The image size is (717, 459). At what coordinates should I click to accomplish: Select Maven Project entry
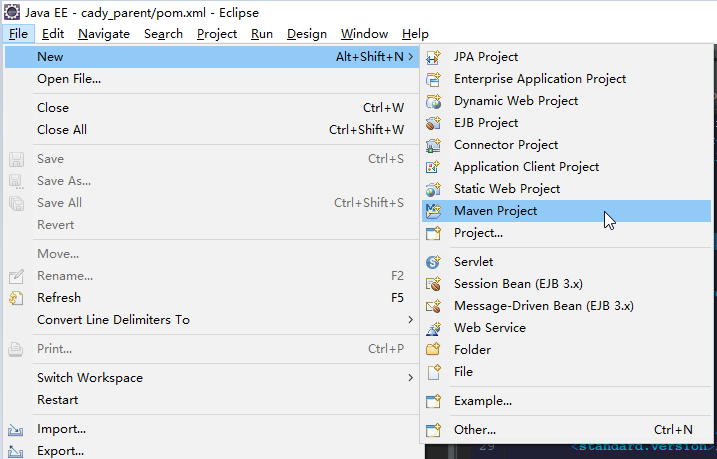click(567, 211)
